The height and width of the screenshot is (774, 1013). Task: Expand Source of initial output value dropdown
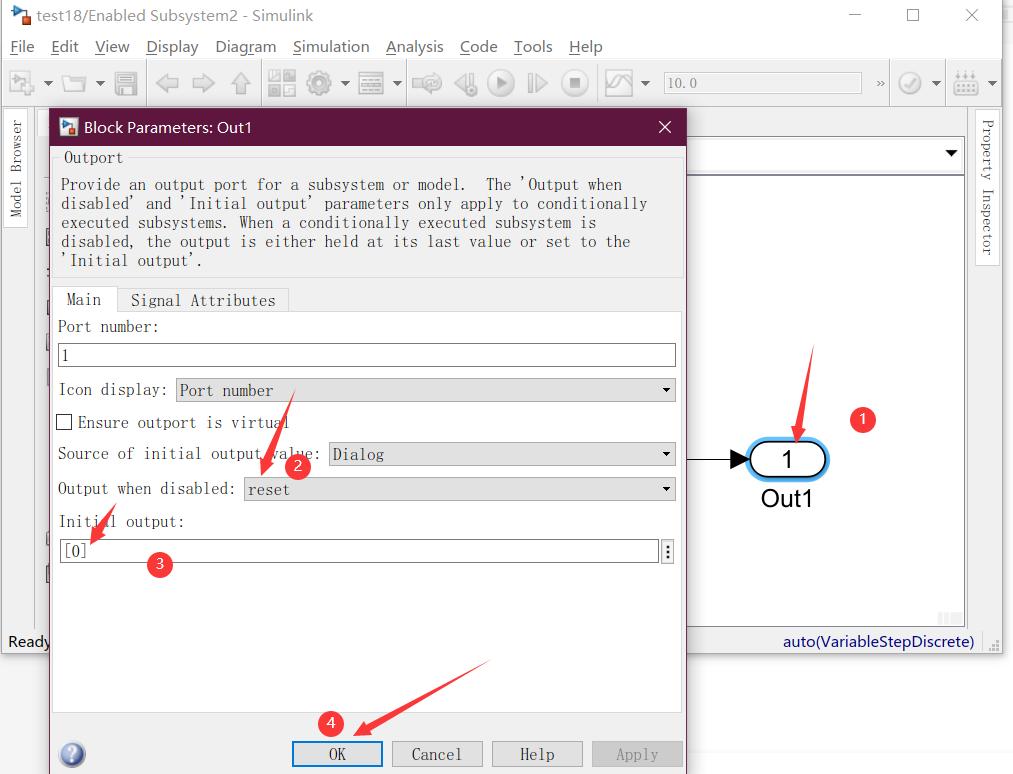click(x=502, y=455)
